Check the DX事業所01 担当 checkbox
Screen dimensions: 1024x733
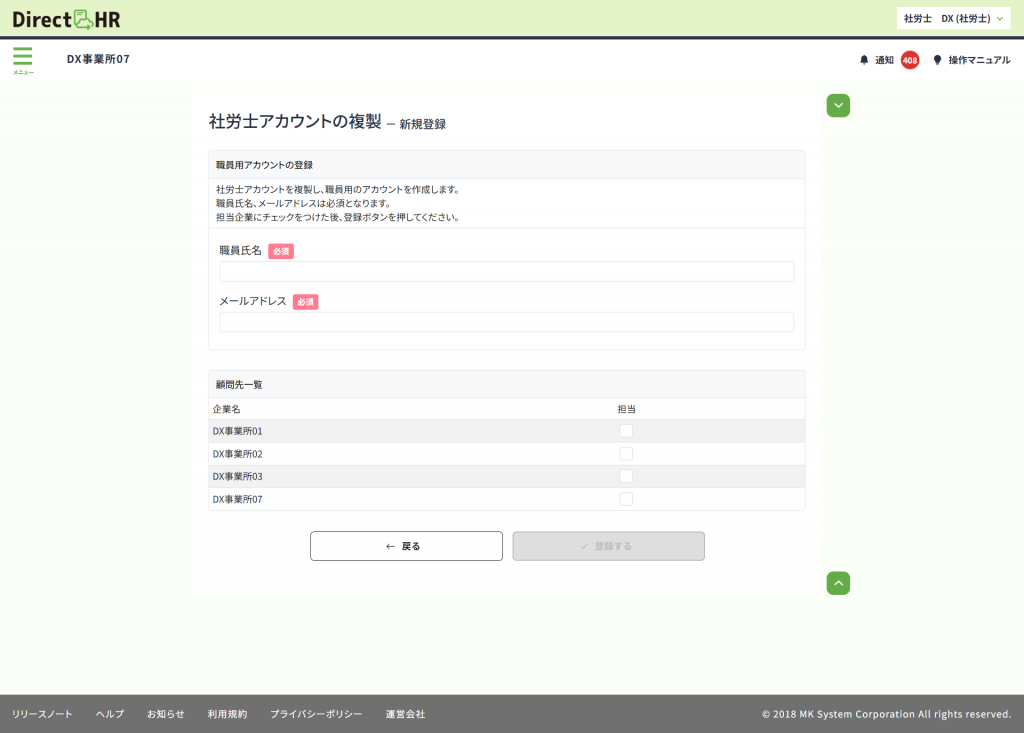pos(626,431)
